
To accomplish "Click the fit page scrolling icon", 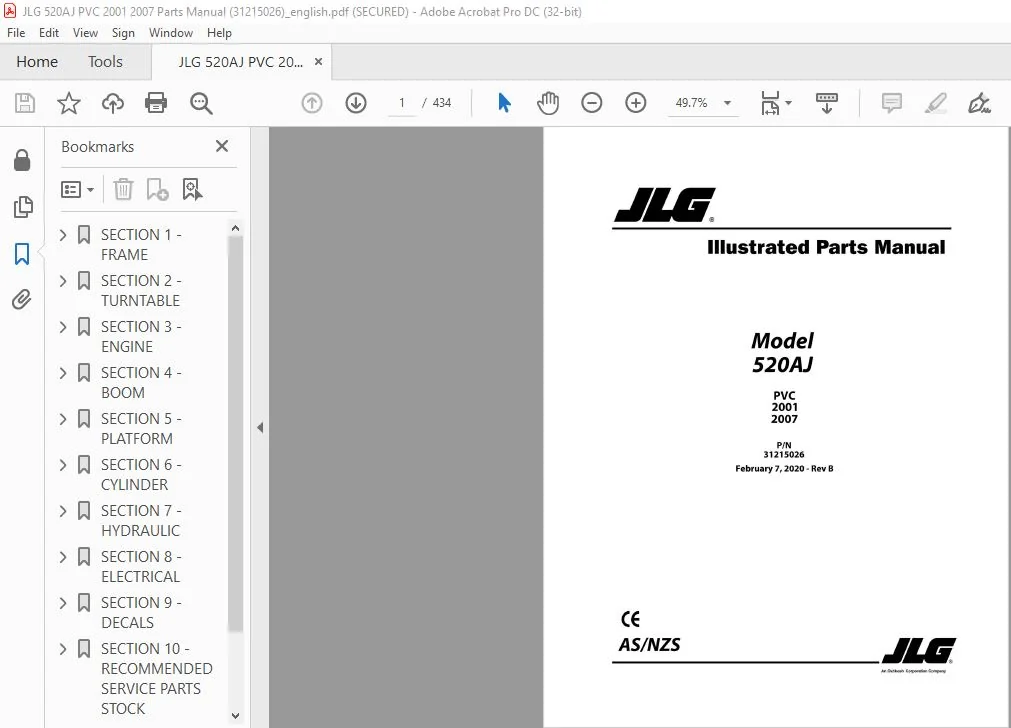I will (771, 103).
